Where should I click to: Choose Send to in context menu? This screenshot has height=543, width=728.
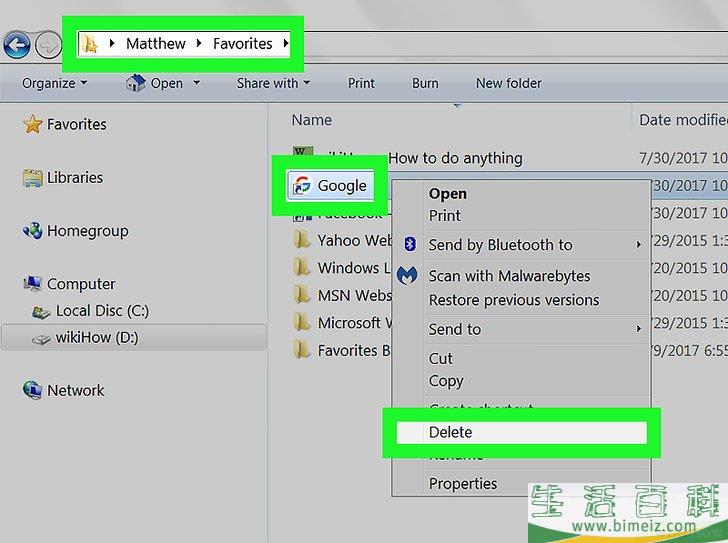(x=455, y=330)
